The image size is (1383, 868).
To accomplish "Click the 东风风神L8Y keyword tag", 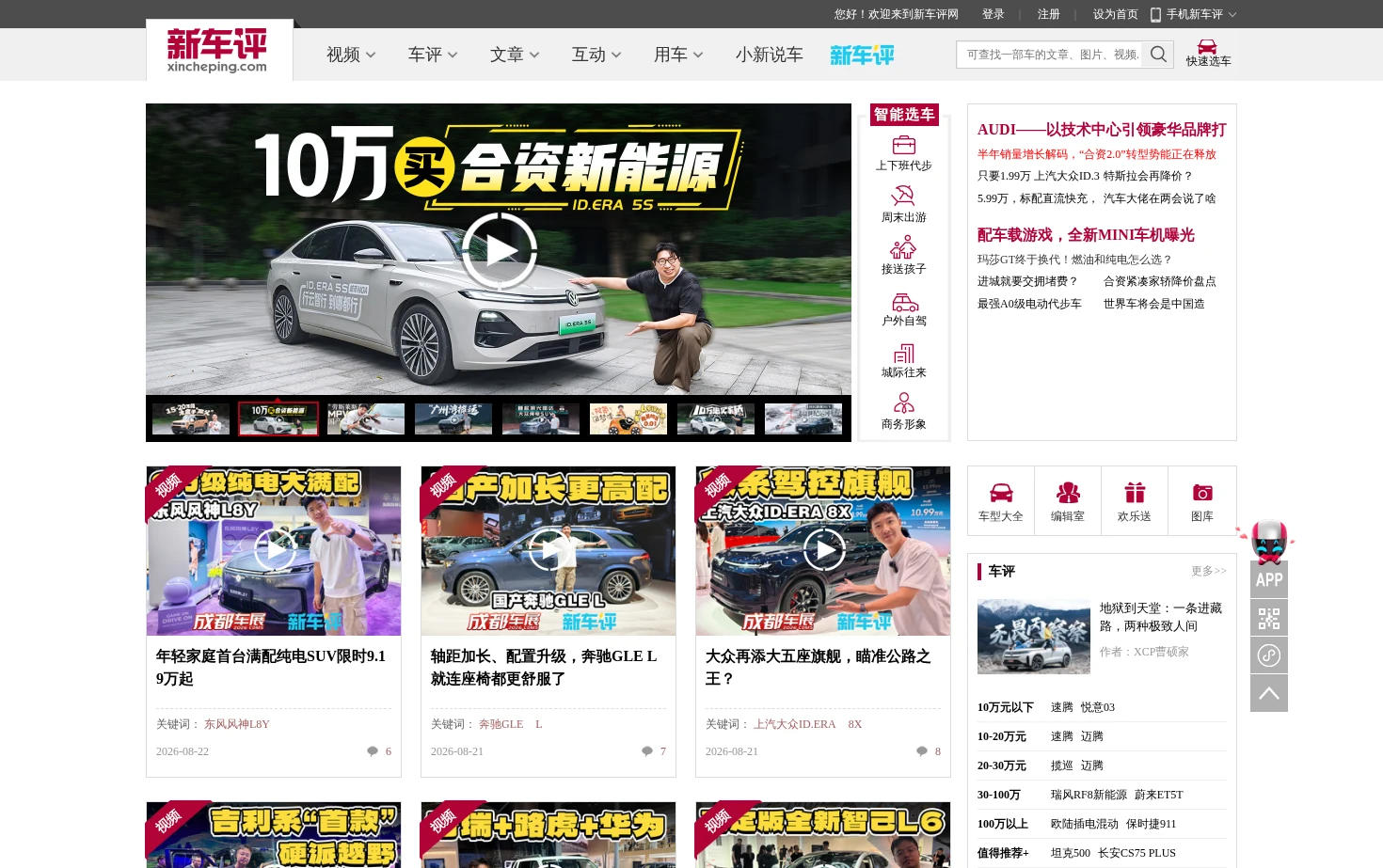I will [237, 724].
